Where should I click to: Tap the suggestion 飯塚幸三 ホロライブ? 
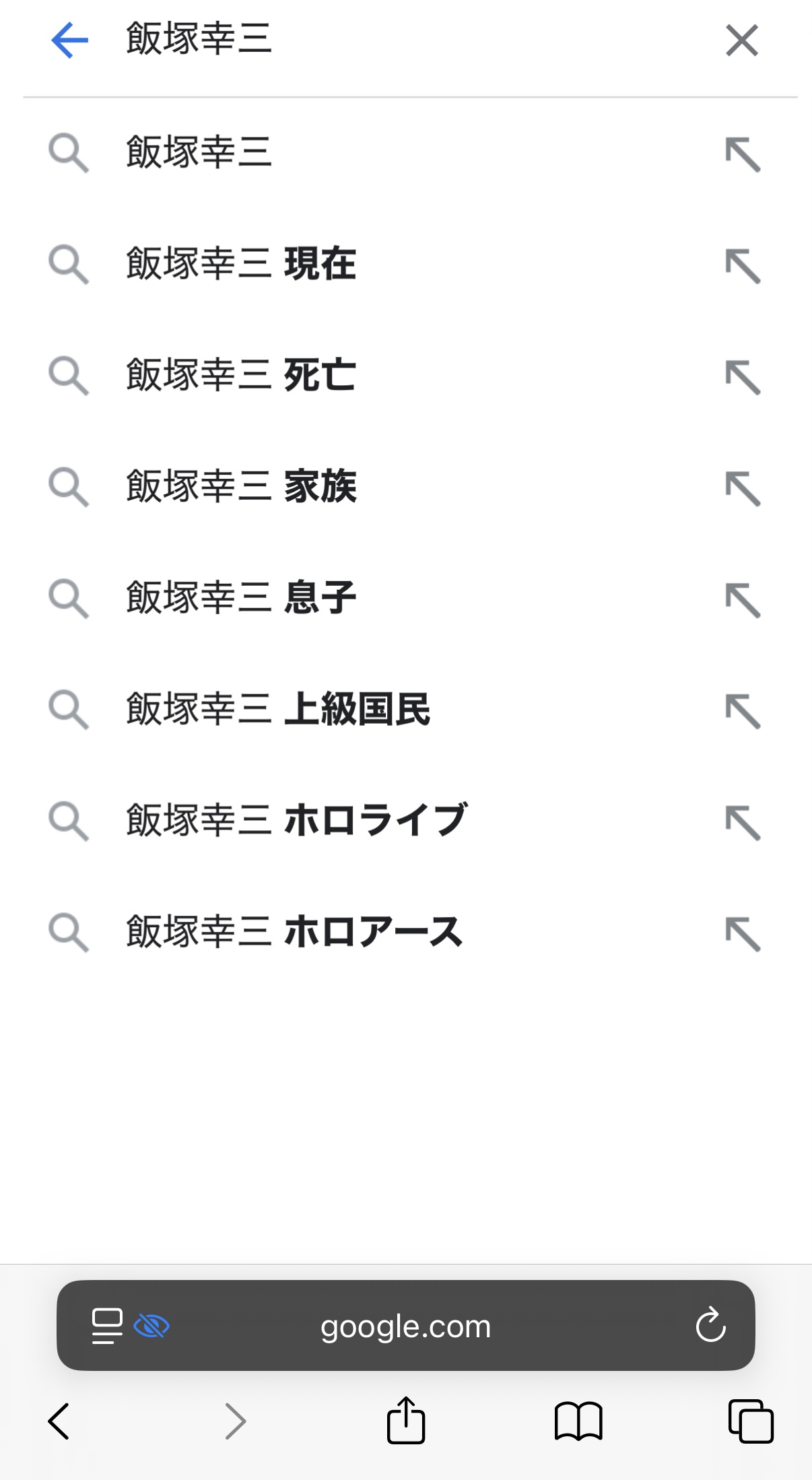[296, 821]
